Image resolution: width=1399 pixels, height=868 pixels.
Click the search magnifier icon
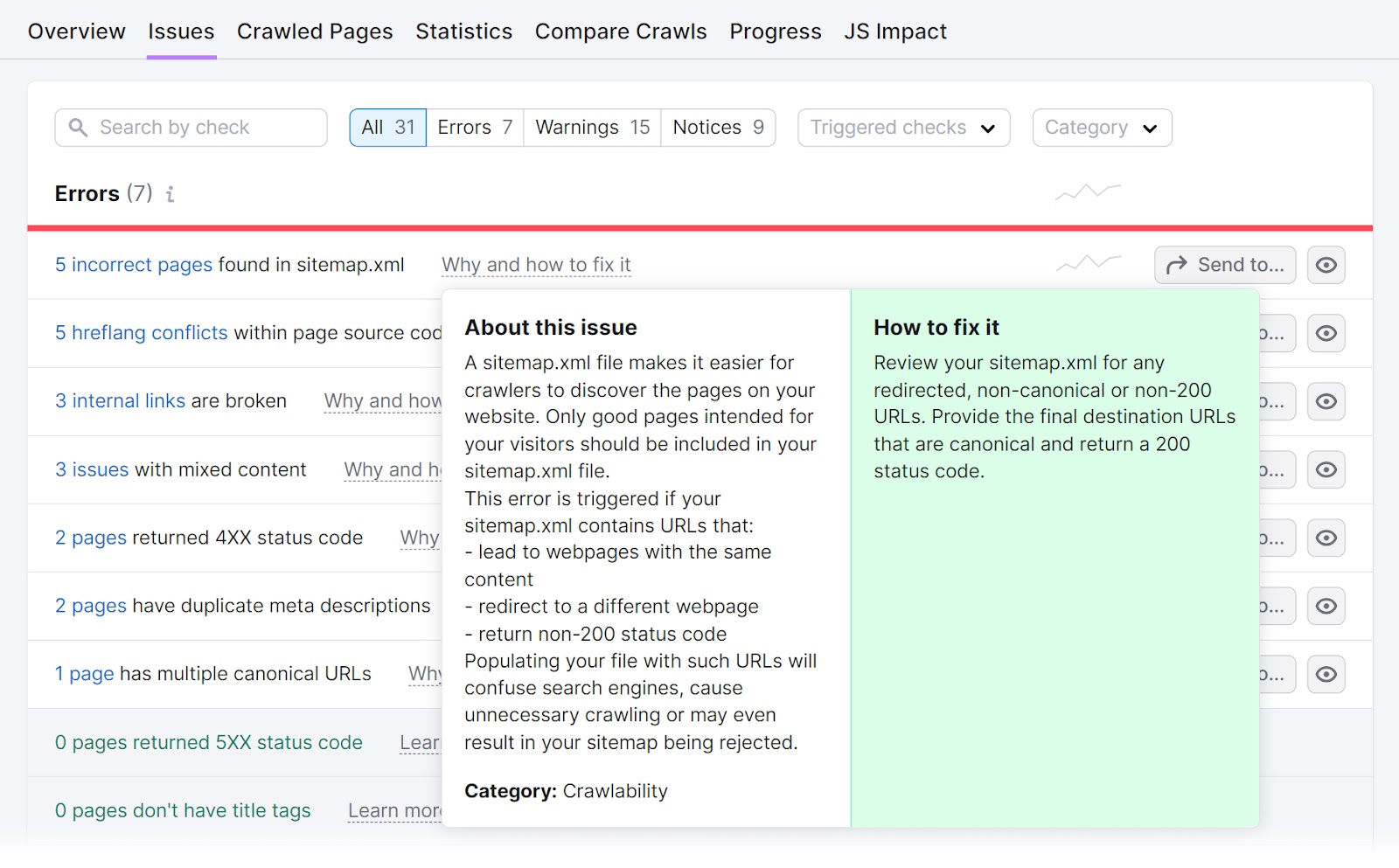79,128
